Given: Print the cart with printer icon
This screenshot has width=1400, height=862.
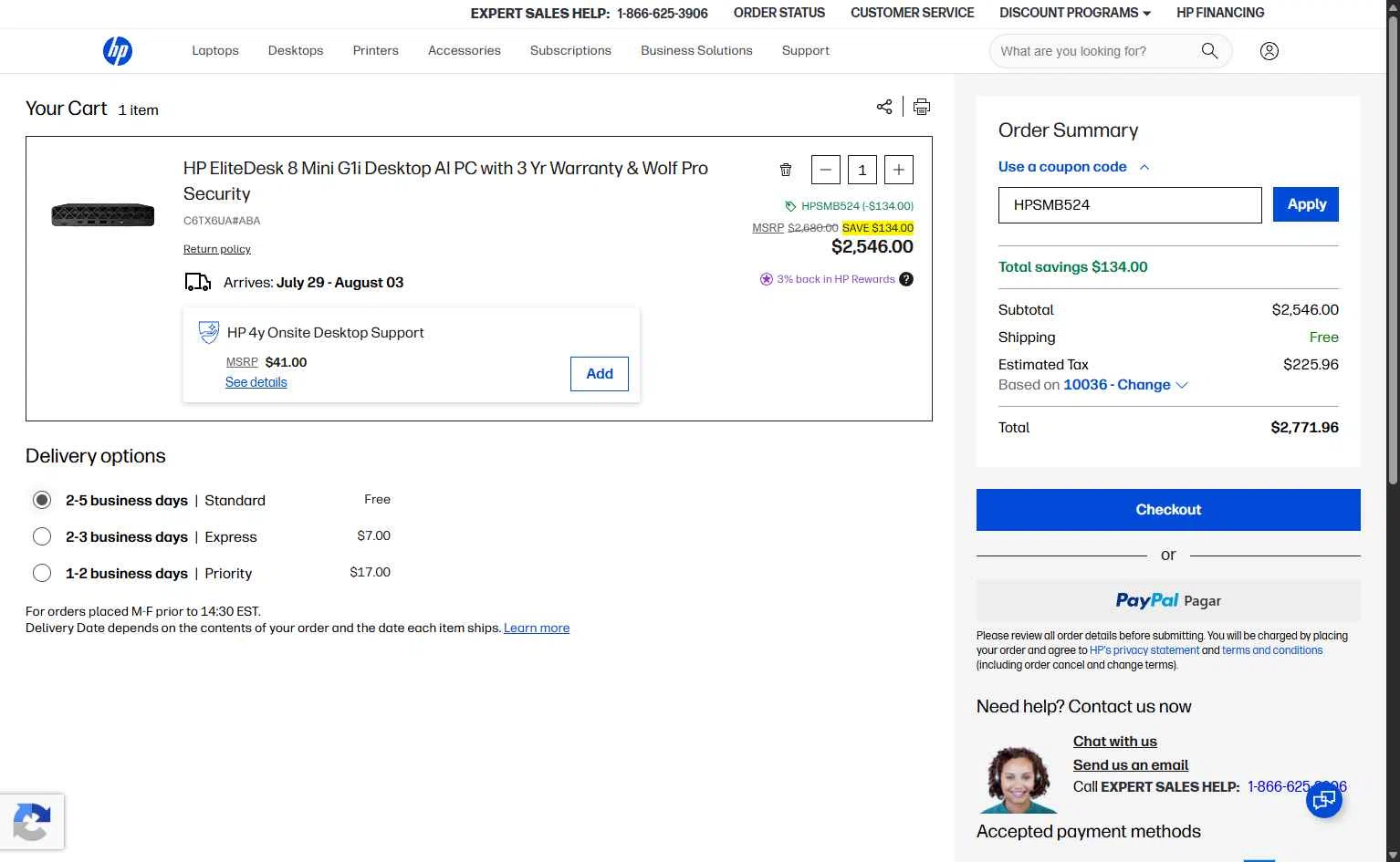Looking at the screenshot, I should [x=922, y=107].
